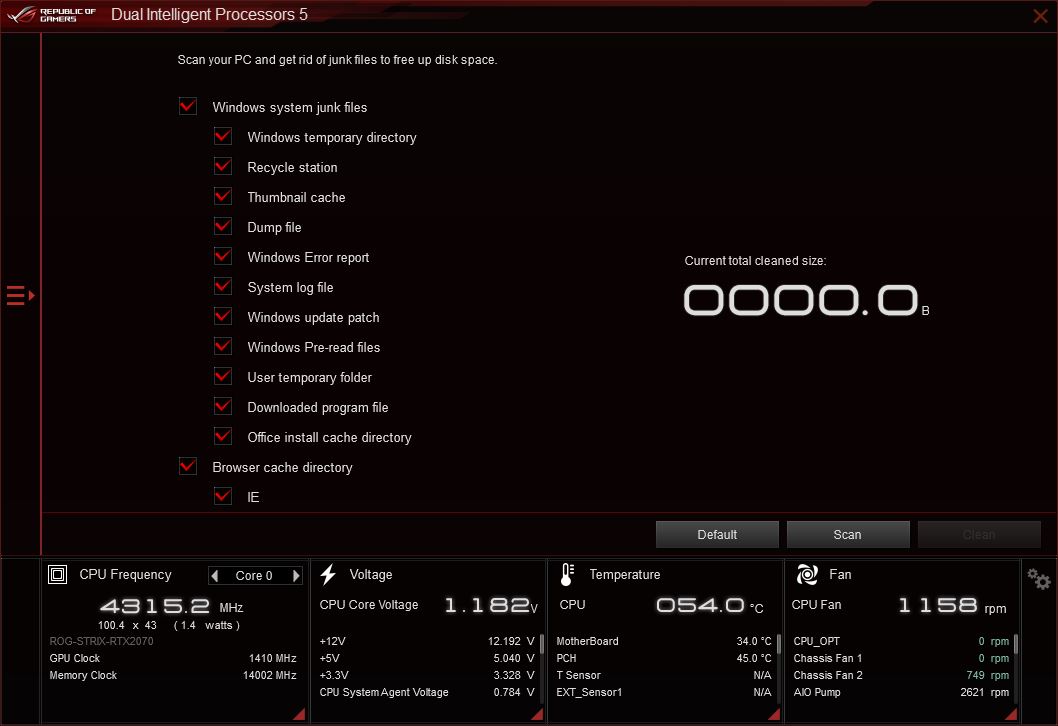The image size is (1058, 726).
Task: Expand the Fan panel corner triangle
Action: (x=1011, y=714)
